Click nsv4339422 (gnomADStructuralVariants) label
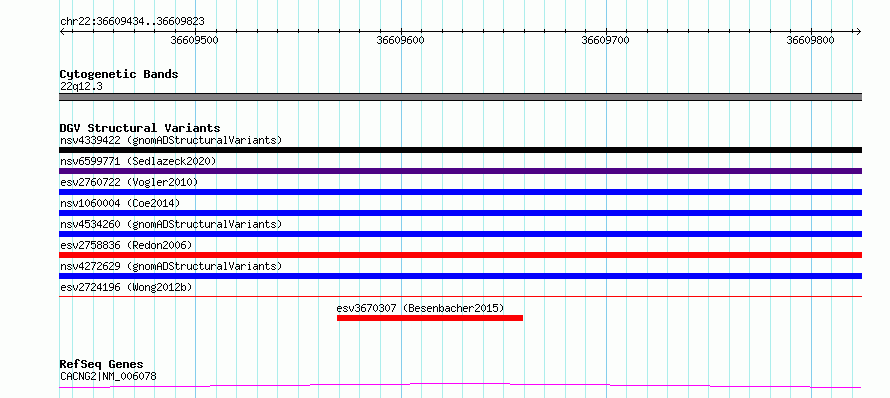 click(x=171, y=140)
